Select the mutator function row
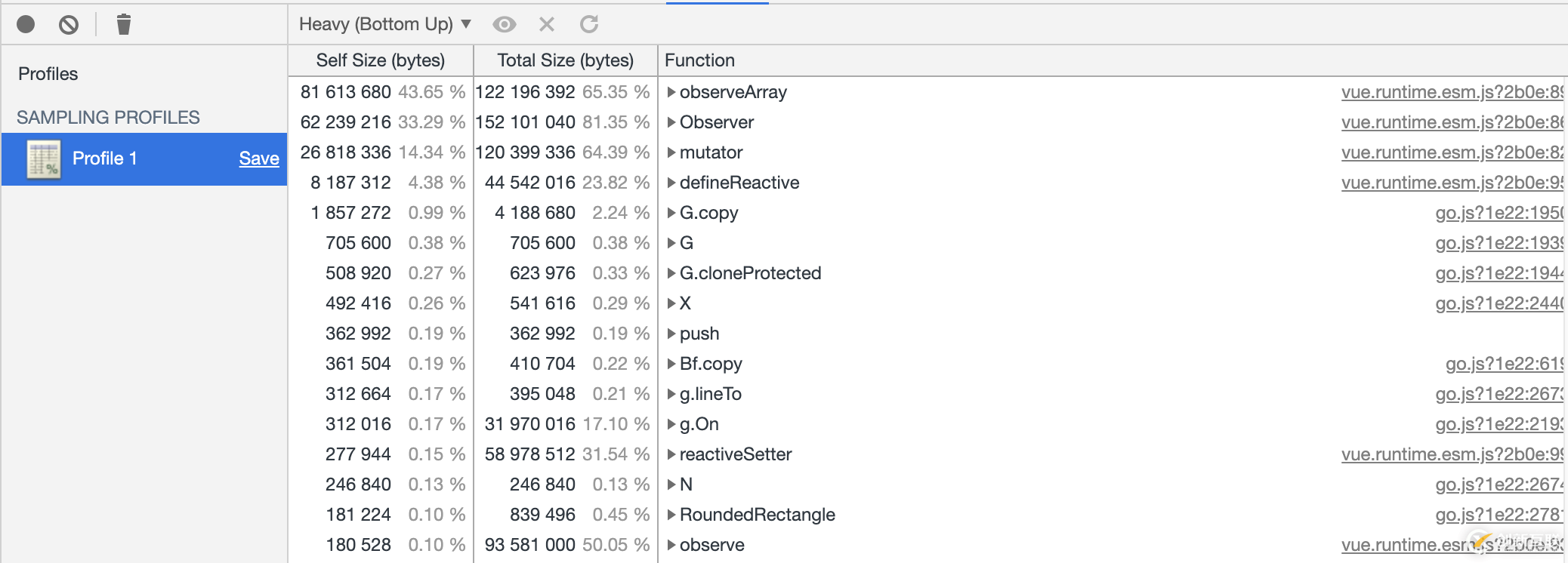 711,152
